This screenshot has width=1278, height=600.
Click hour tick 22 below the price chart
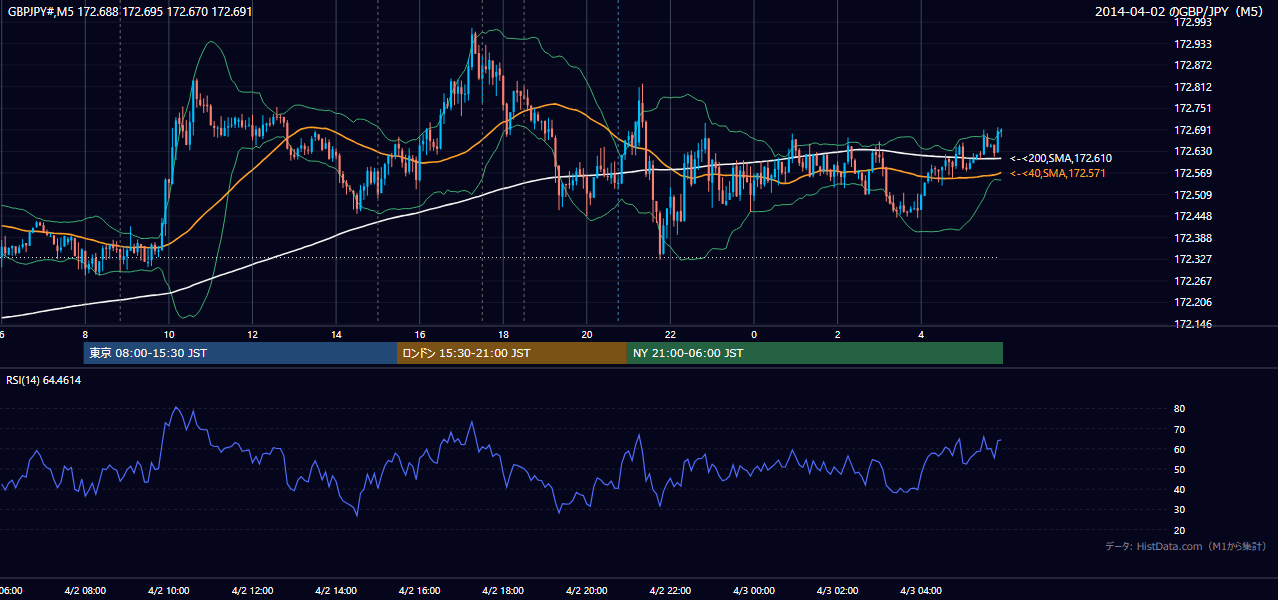(671, 334)
